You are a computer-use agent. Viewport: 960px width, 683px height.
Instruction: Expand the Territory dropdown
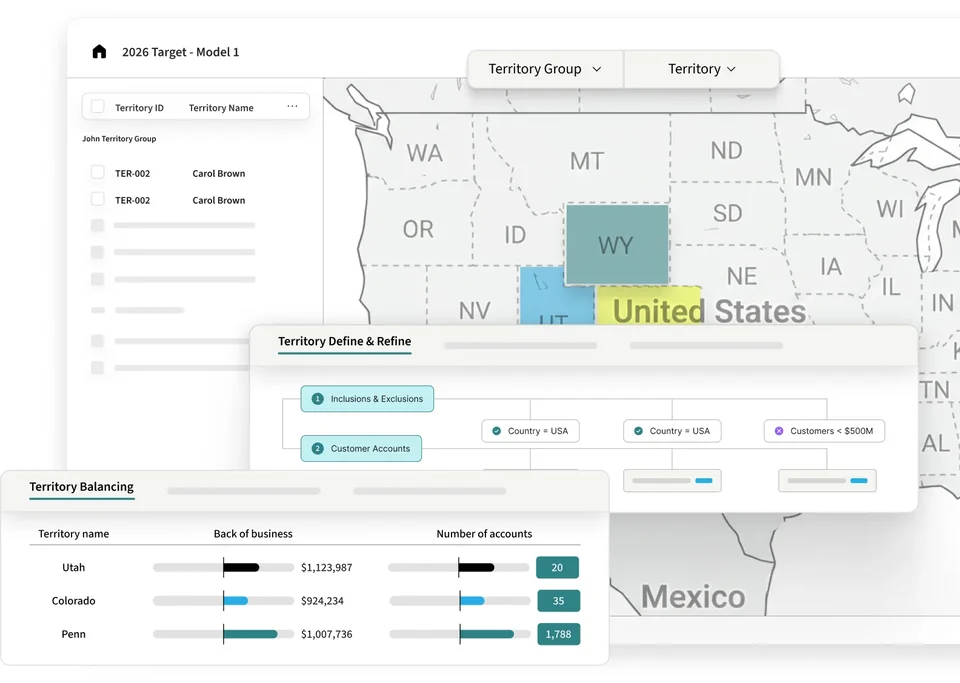coord(702,69)
